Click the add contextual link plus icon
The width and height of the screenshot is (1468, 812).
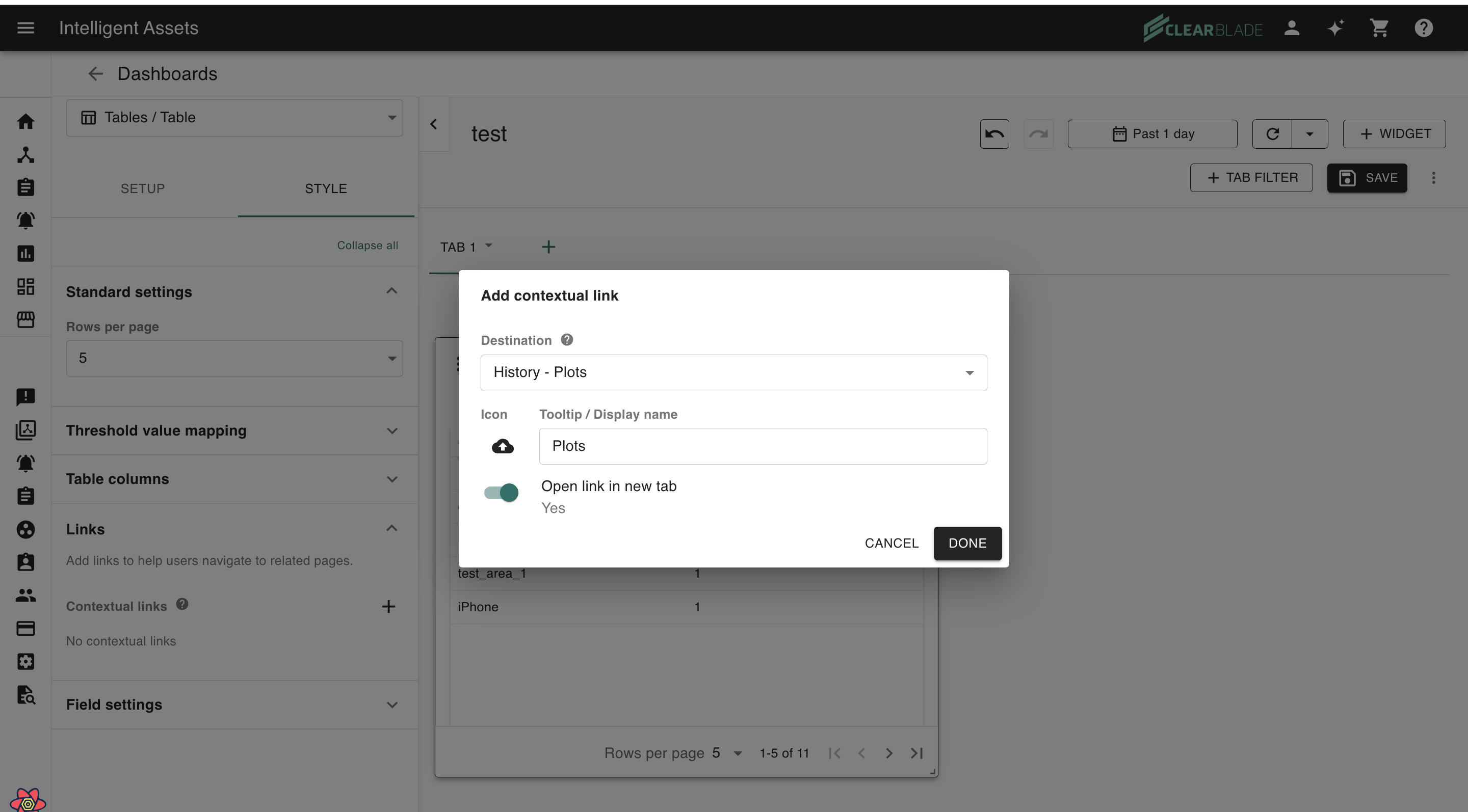pos(388,606)
